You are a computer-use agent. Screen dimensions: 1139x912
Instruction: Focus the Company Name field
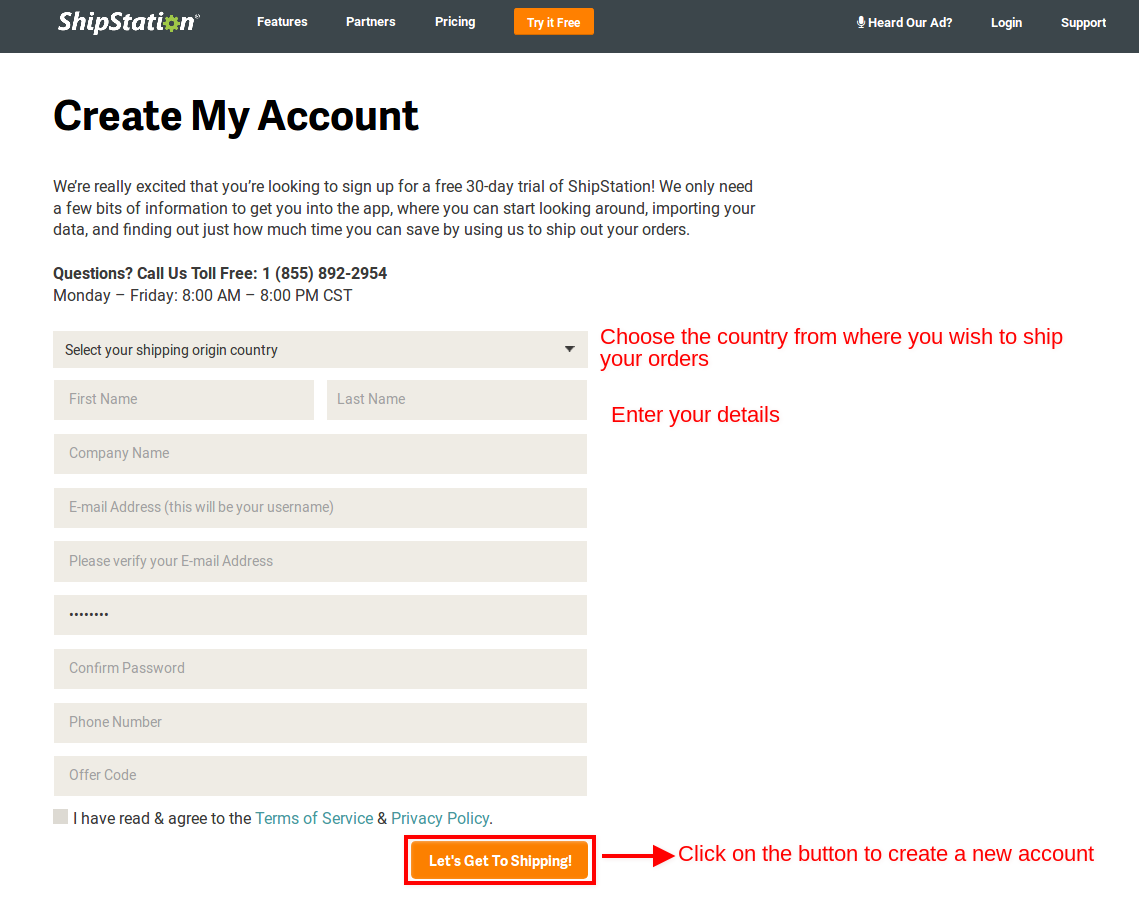[x=320, y=454]
